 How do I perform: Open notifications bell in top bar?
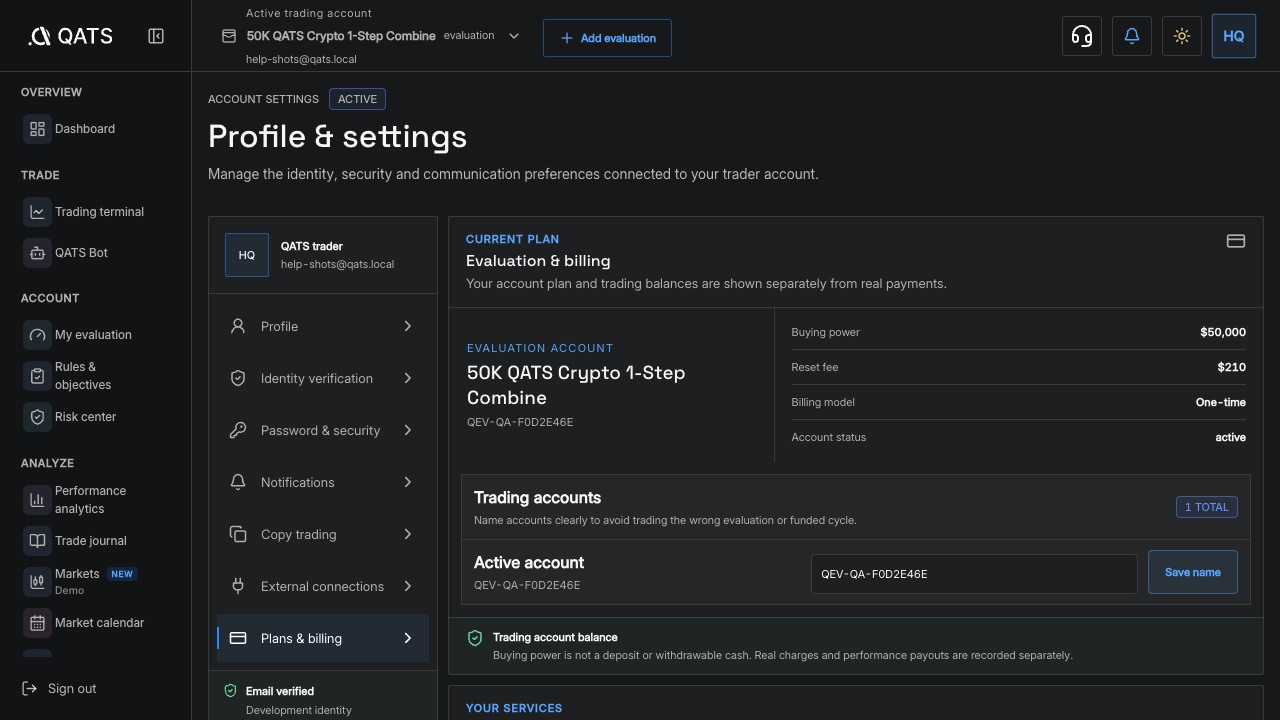coord(1132,36)
